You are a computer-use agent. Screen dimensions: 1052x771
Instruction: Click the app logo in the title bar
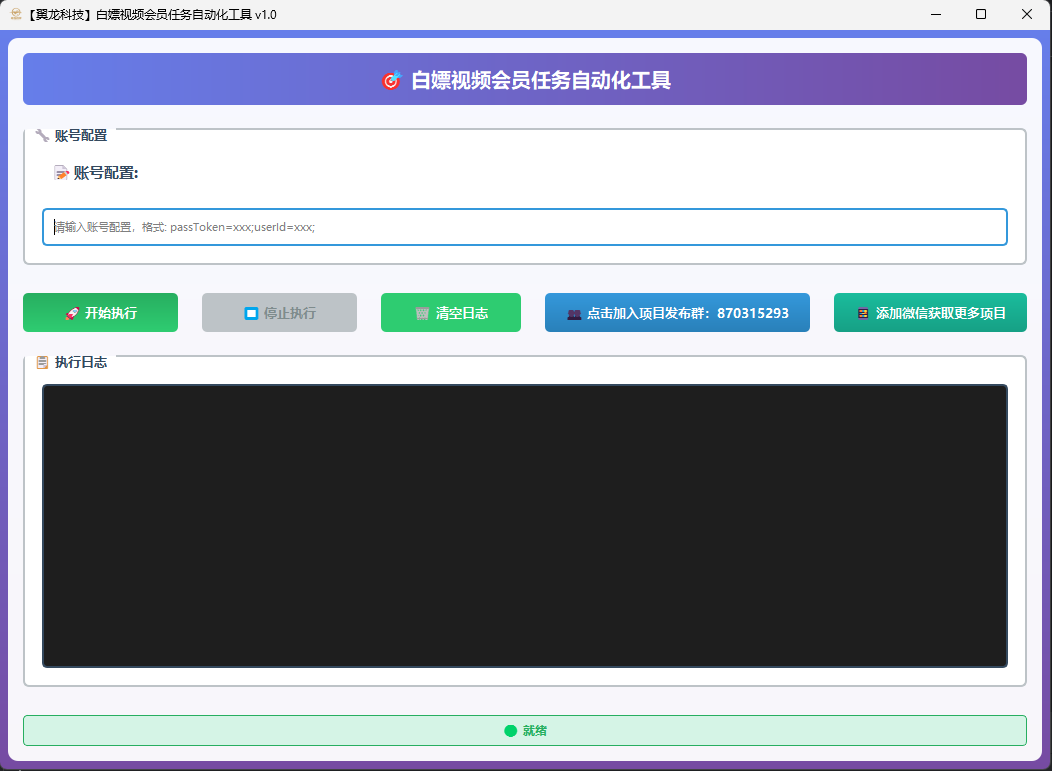tap(14, 14)
